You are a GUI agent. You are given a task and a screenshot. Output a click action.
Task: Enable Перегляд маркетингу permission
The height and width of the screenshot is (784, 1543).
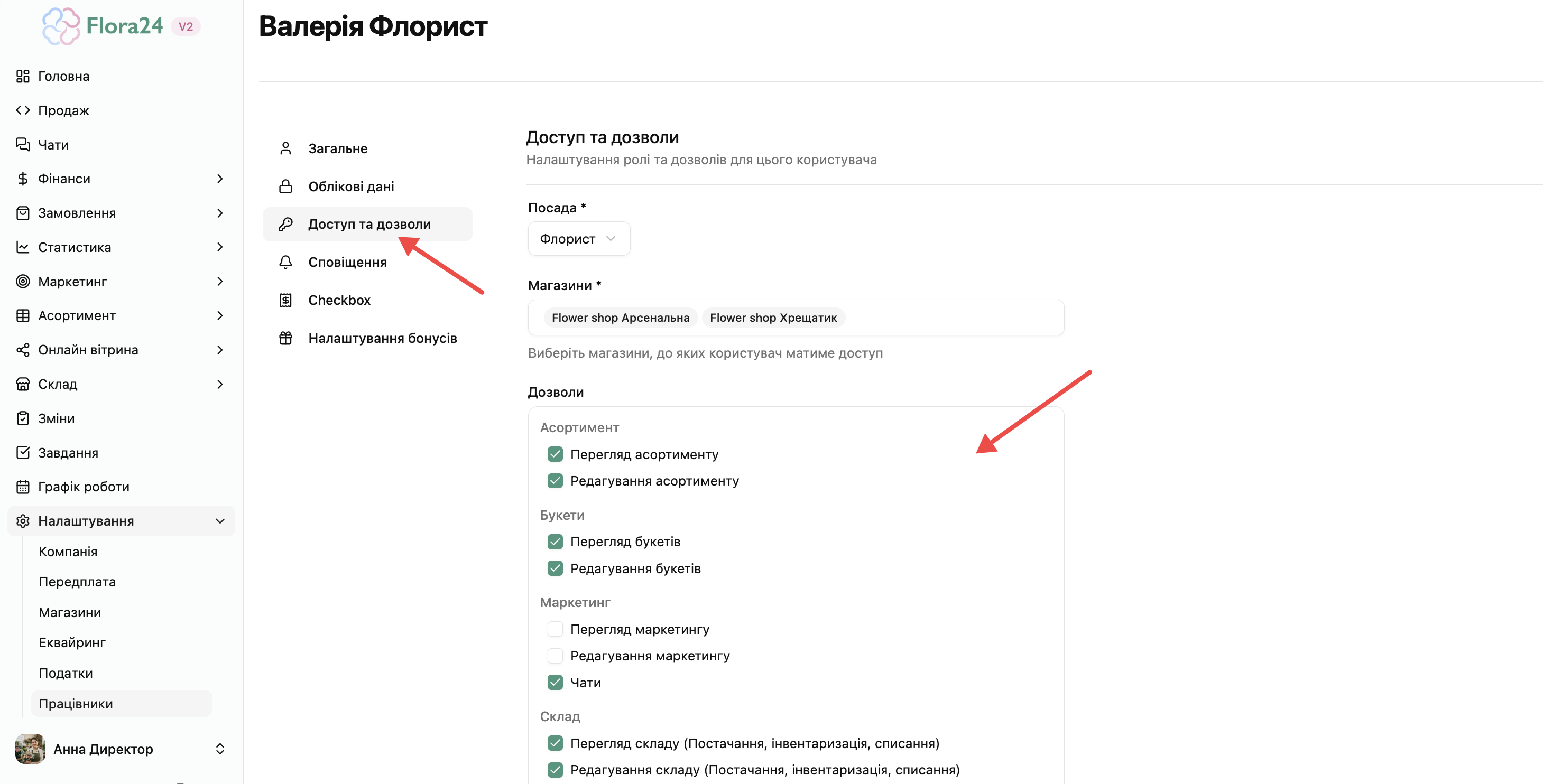[x=555, y=629]
